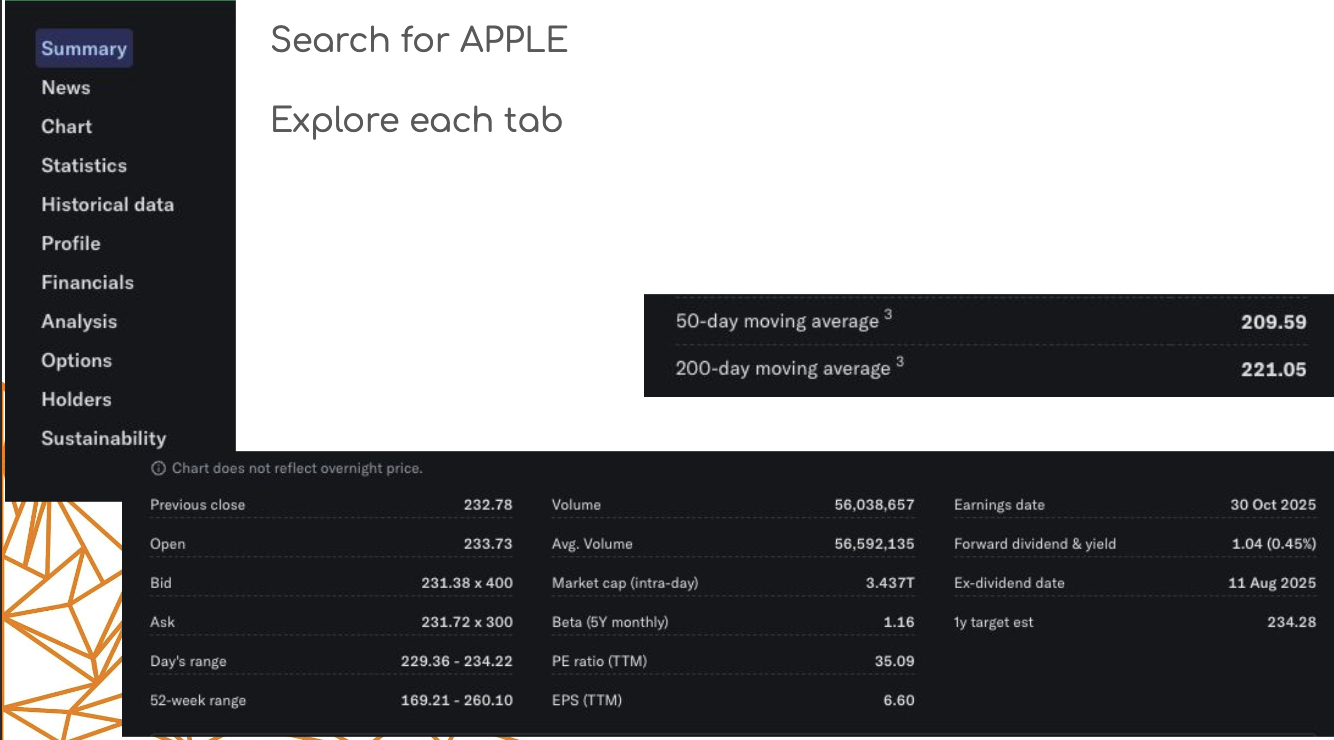The height and width of the screenshot is (740, 1334).
Task: Select the Options tab
Action: point(77,360)
